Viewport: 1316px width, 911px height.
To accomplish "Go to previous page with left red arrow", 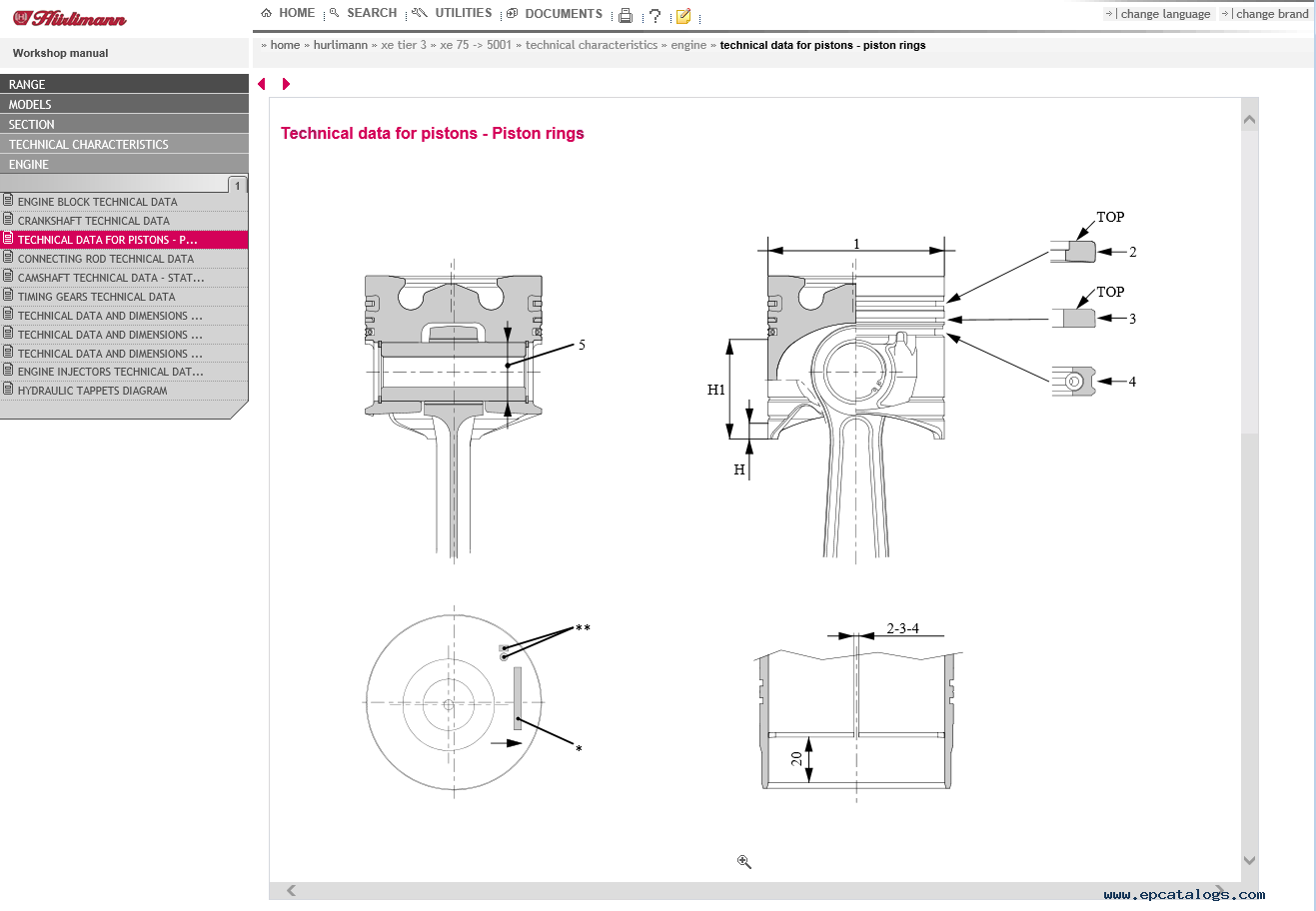I will click(x=262, y=84).
